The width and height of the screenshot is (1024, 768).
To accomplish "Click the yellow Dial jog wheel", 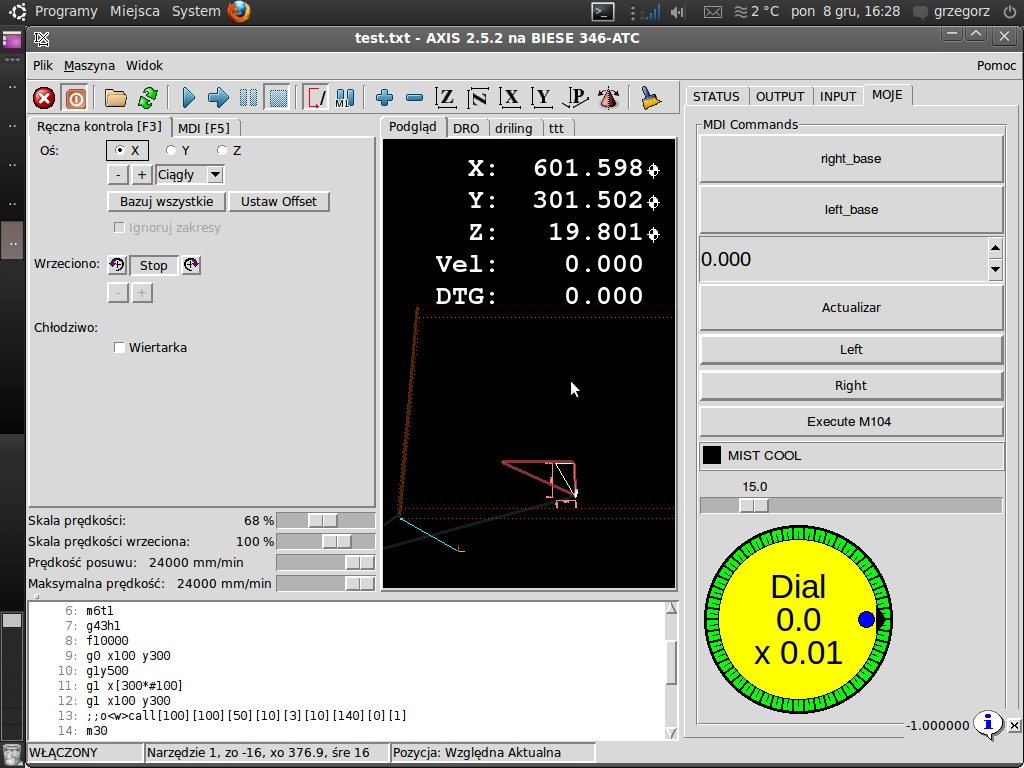I will [798, 620].
